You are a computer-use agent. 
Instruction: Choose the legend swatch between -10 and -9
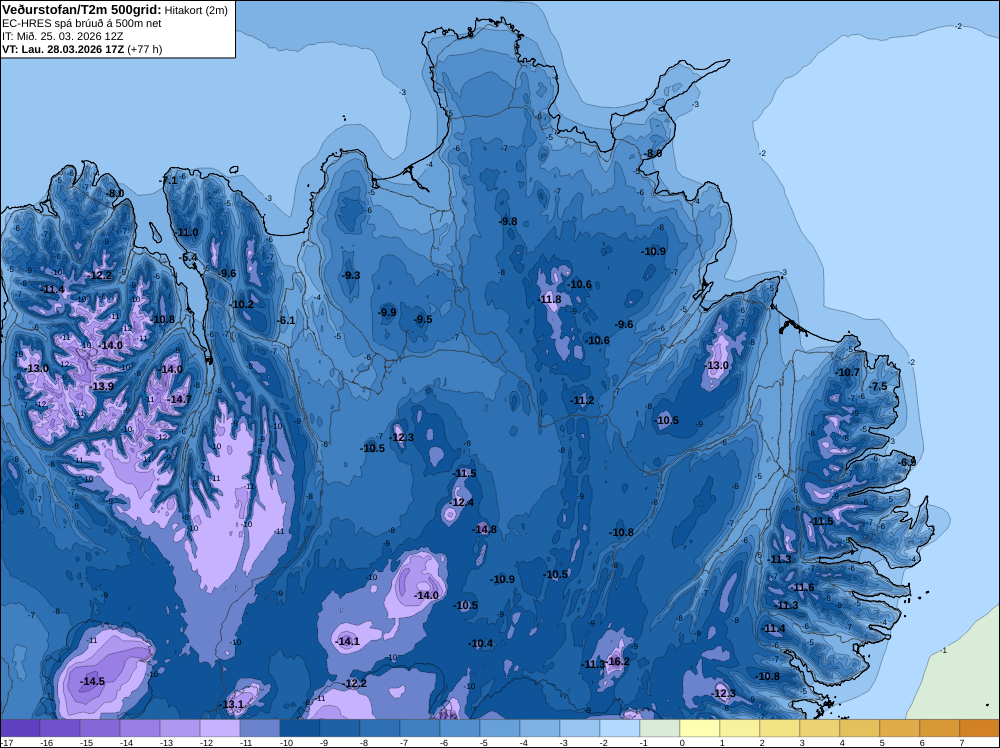300,728
